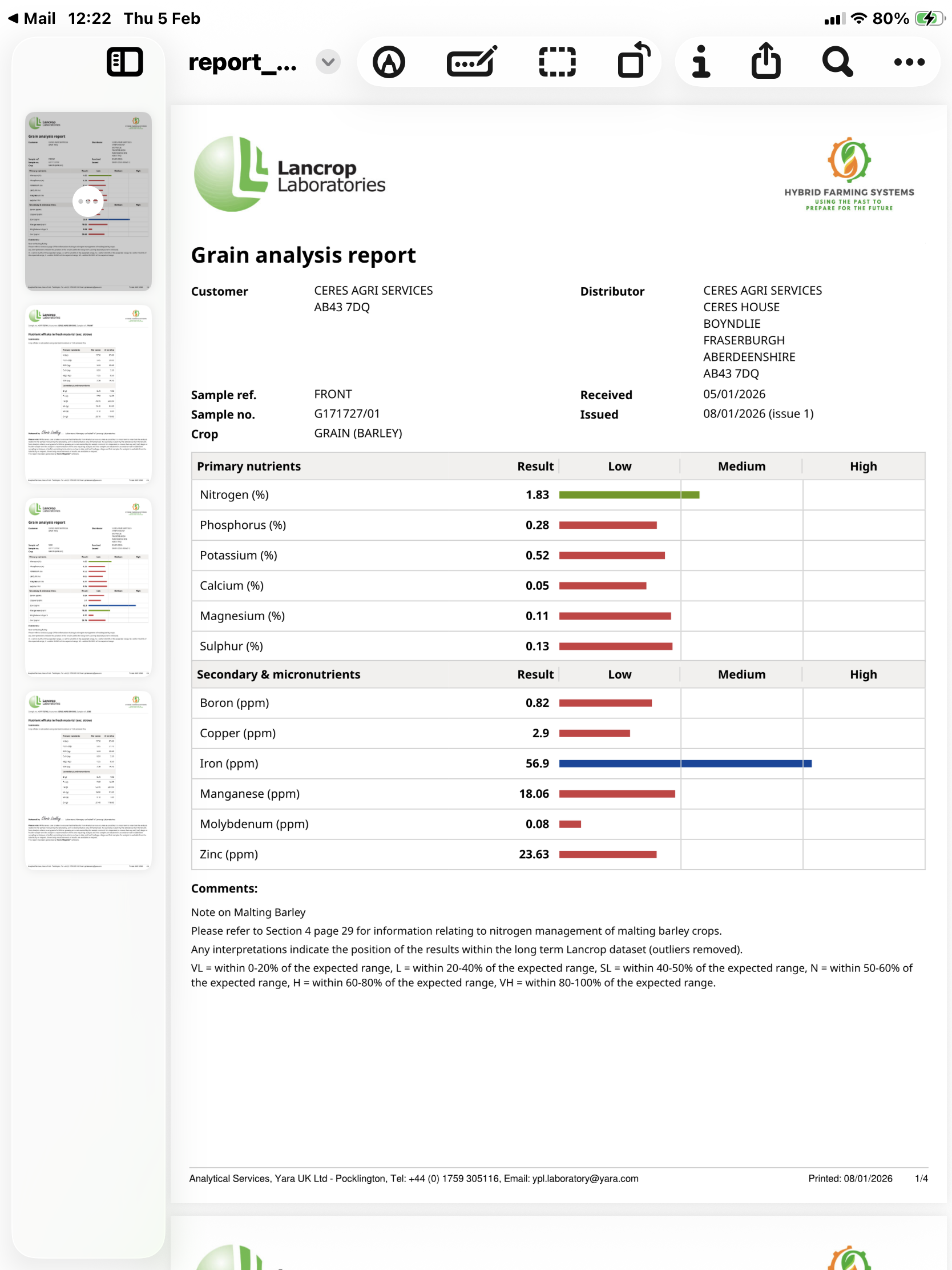Tap the Wi-Fi status icon

tap(858, 18)
